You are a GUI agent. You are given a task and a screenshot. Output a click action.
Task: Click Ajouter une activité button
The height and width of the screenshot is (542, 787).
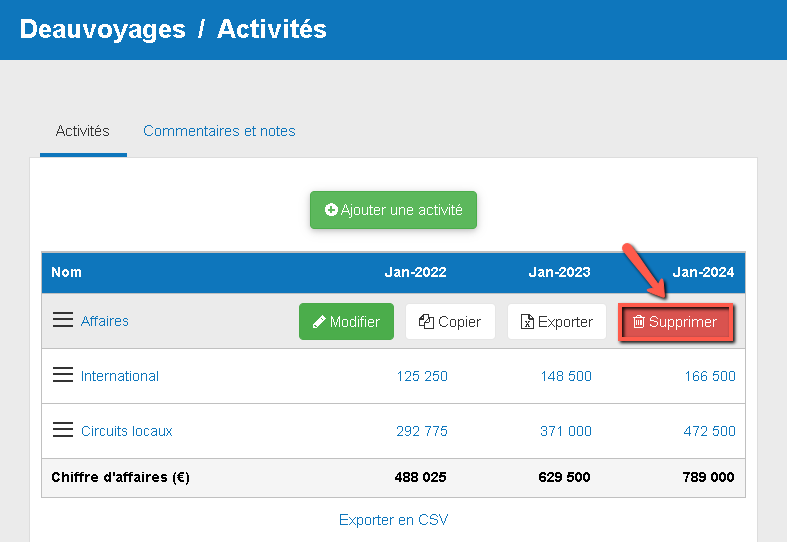click(x=393, y=210)
